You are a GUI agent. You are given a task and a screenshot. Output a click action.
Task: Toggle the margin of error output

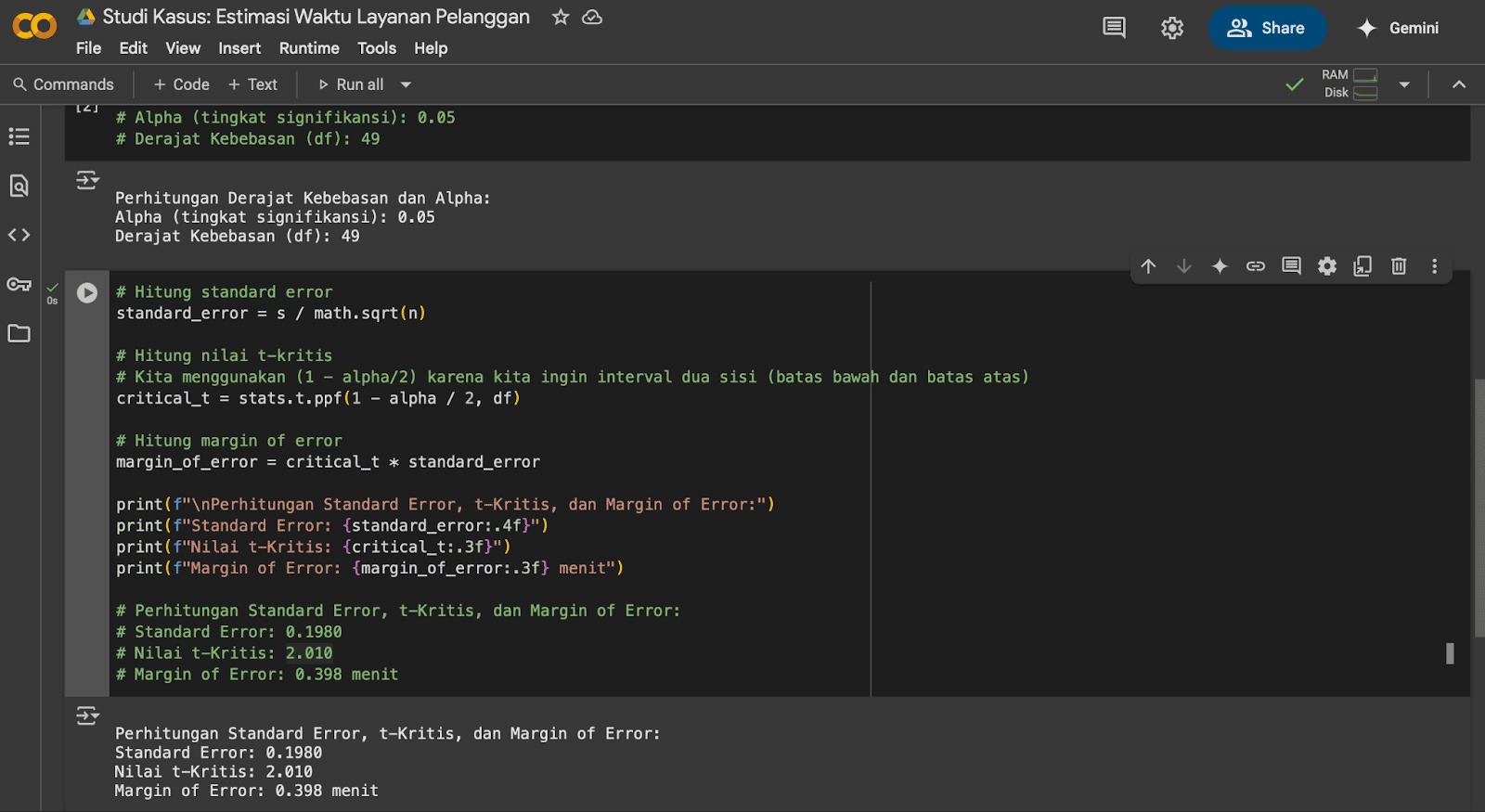[x=87, y=716]
